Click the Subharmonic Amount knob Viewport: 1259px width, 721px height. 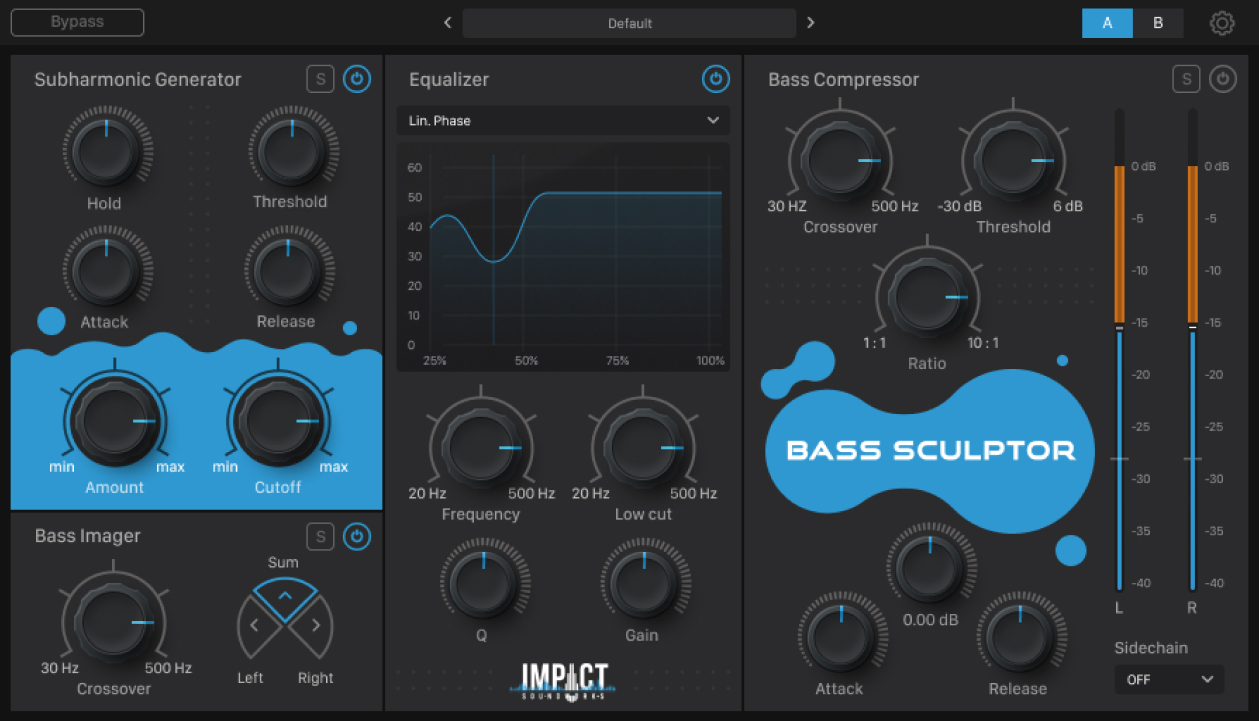point(115,422)
